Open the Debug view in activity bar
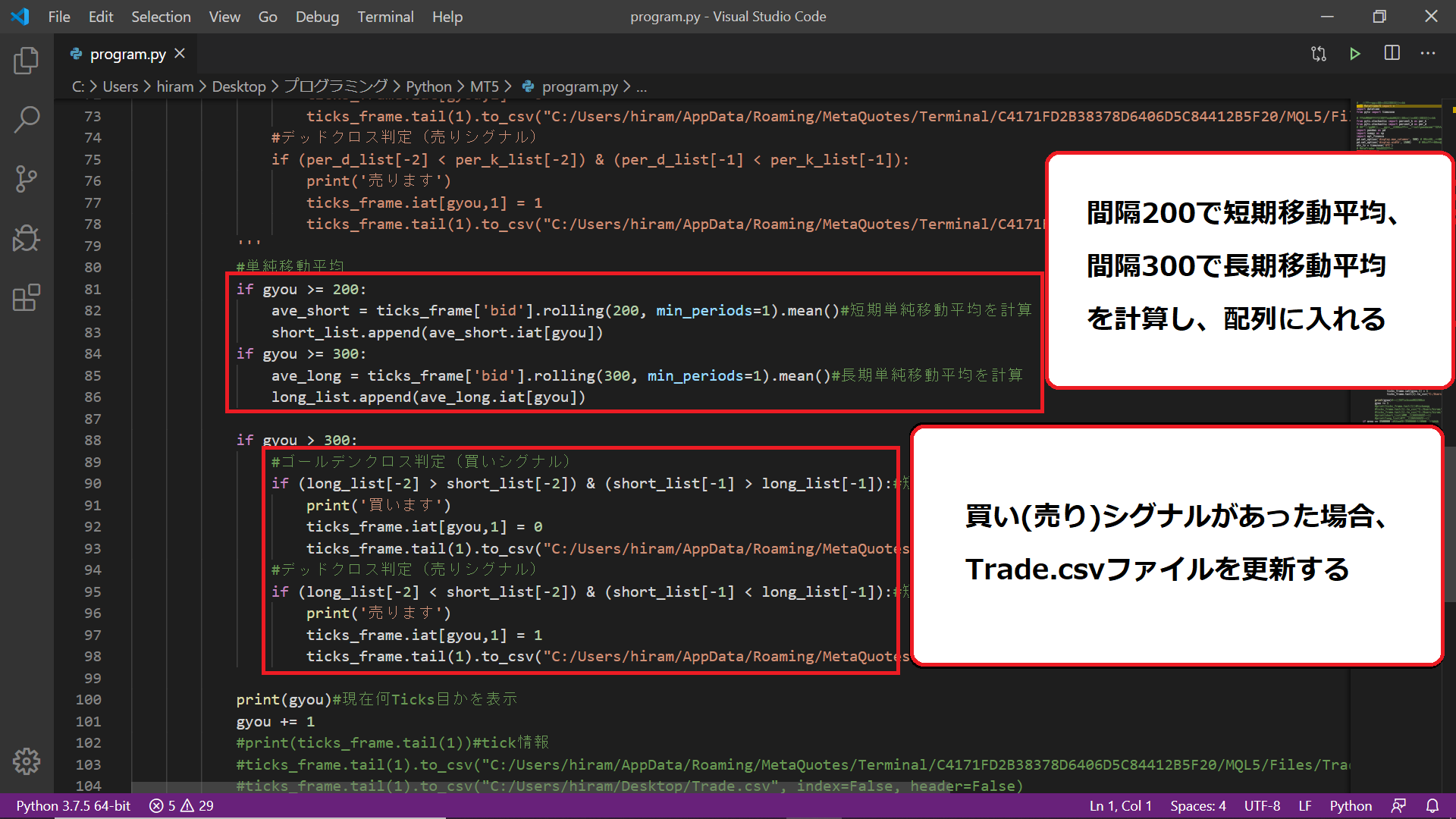Image resolution: width=1456 pixels, height=819 pixels. 27,238
